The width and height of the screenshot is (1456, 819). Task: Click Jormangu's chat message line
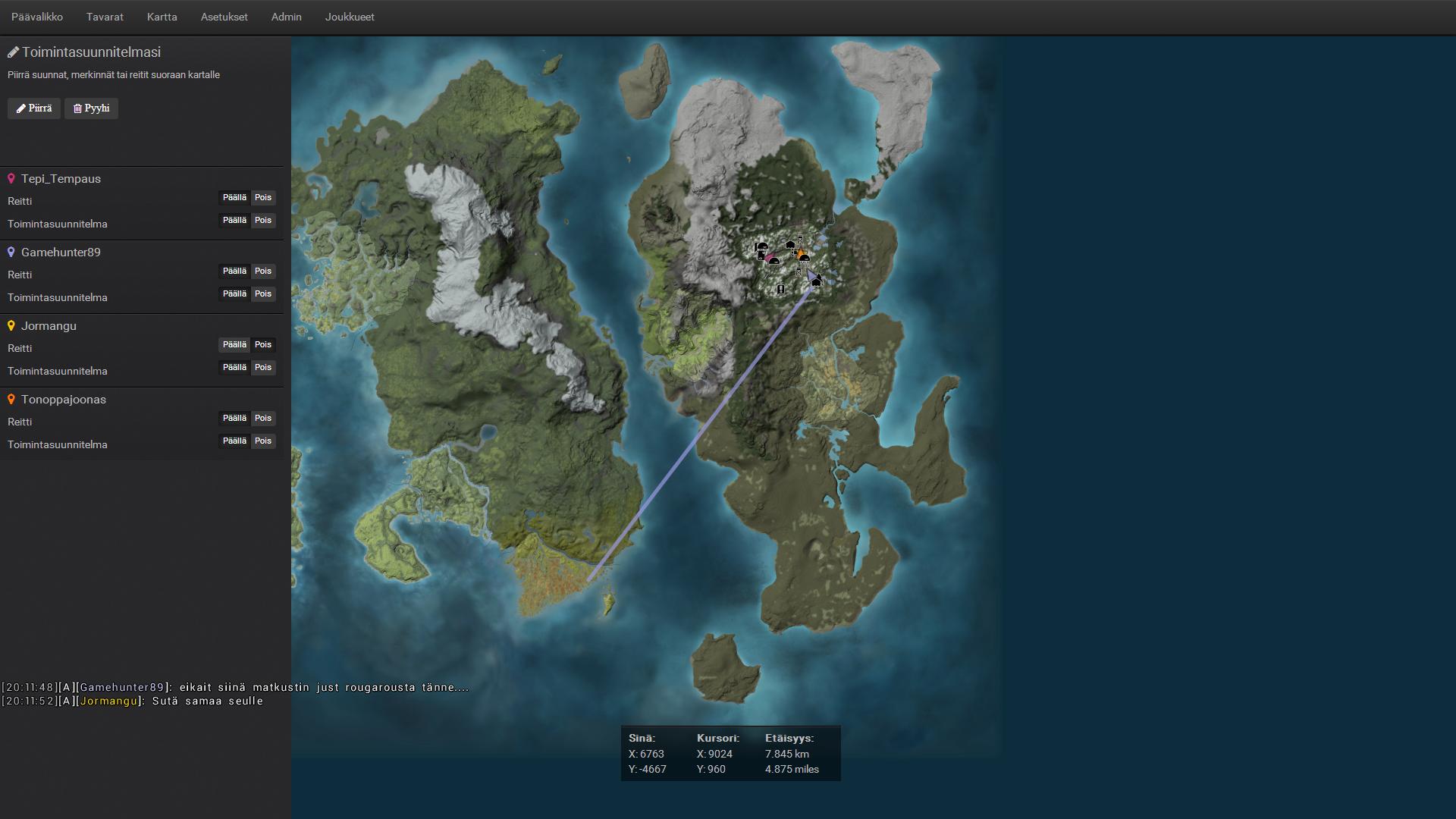pos(133,701)
